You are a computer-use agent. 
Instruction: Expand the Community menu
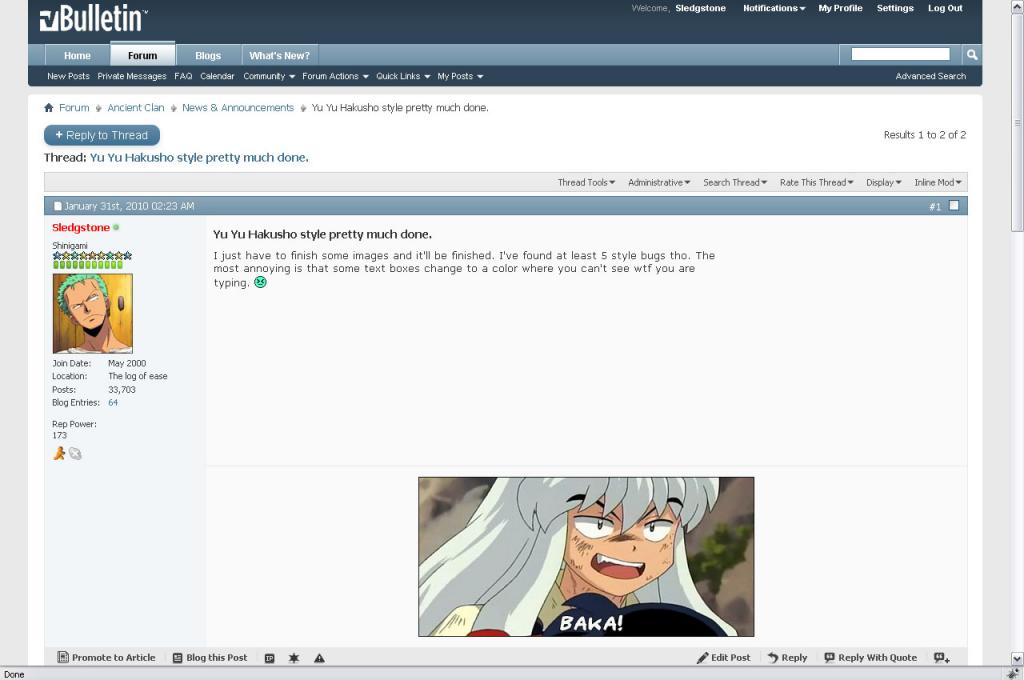(269, 76)
